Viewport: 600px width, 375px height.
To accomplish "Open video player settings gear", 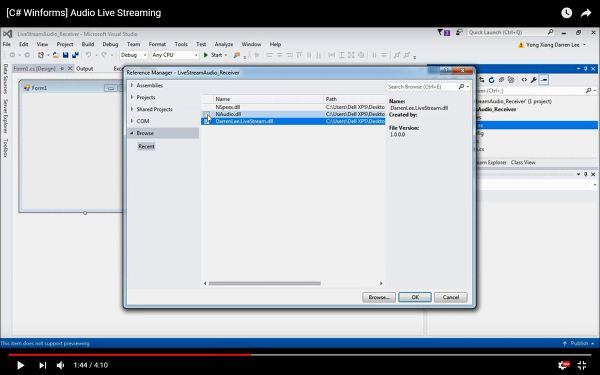I will point(564,365).
